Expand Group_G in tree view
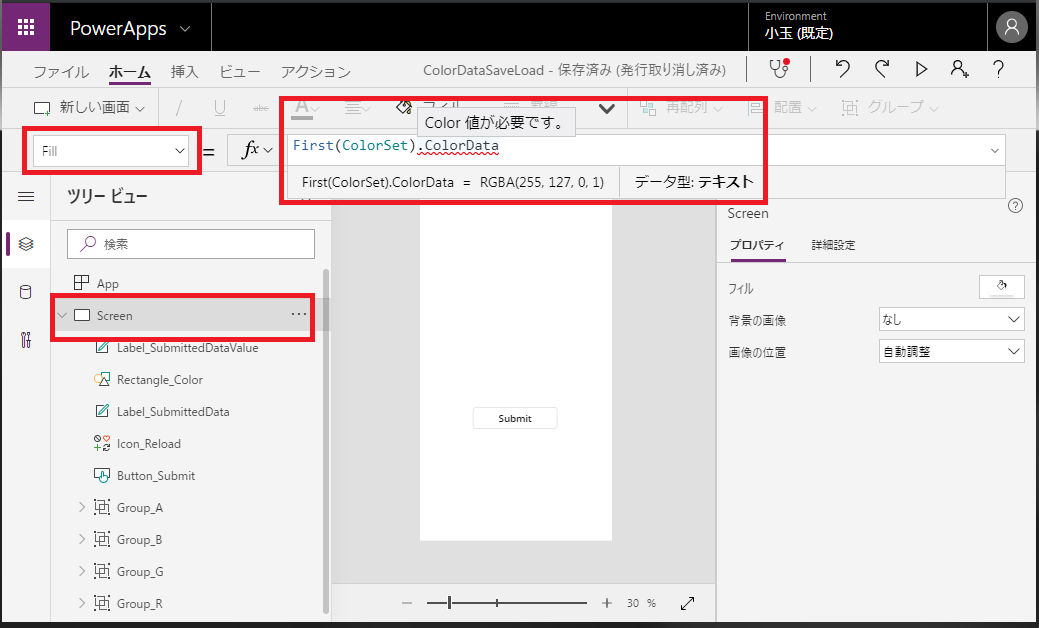 coord(82,571)
